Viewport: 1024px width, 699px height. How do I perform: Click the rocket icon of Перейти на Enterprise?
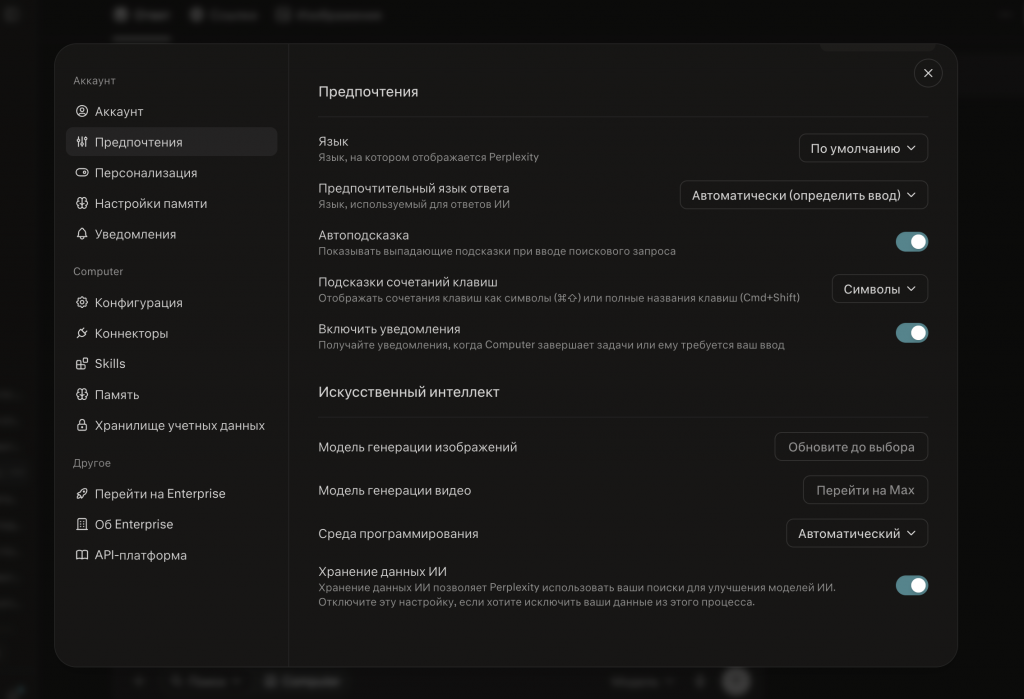tap(82, 494)
